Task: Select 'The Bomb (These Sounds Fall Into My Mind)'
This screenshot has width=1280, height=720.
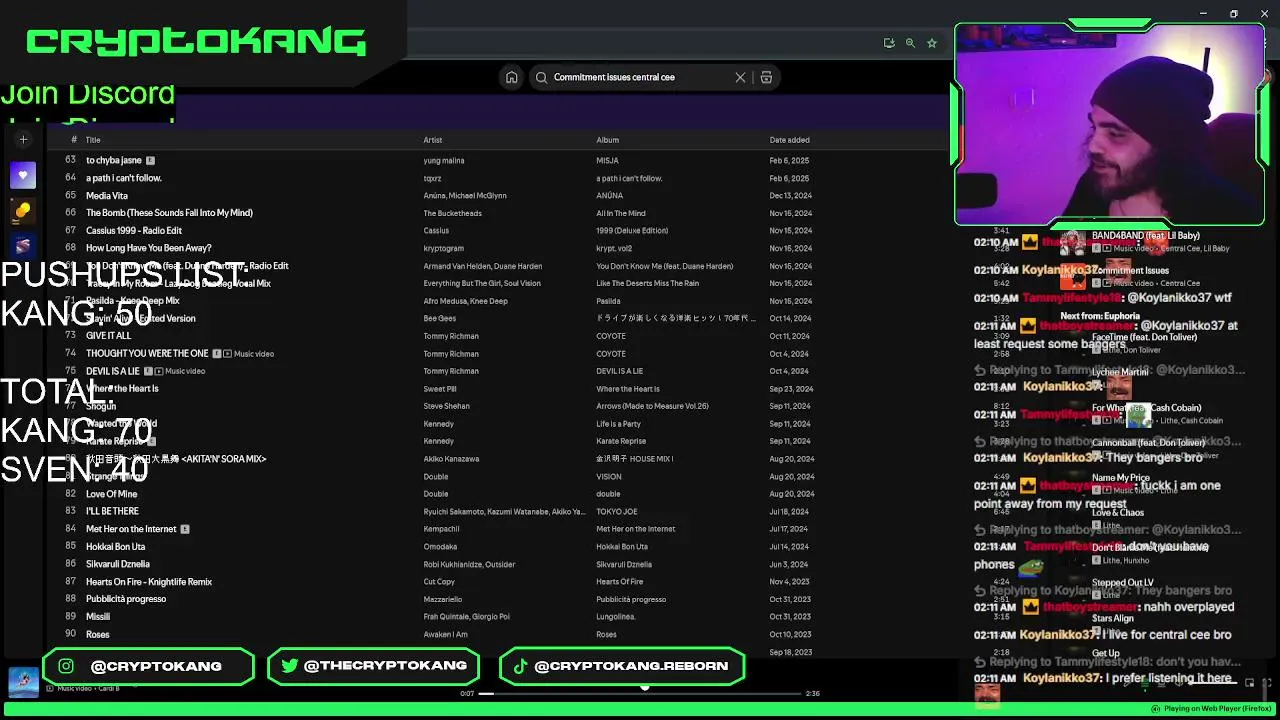Action: 169,213
